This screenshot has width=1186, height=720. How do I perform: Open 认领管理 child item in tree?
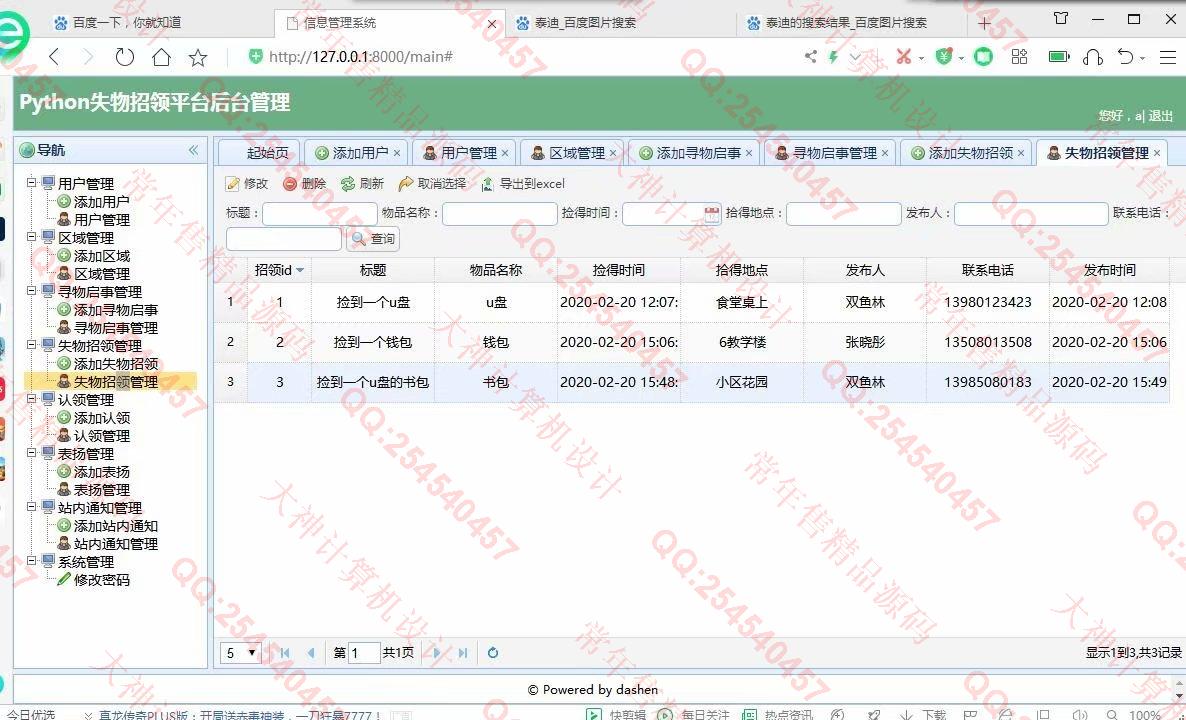[x=101, y=436]
